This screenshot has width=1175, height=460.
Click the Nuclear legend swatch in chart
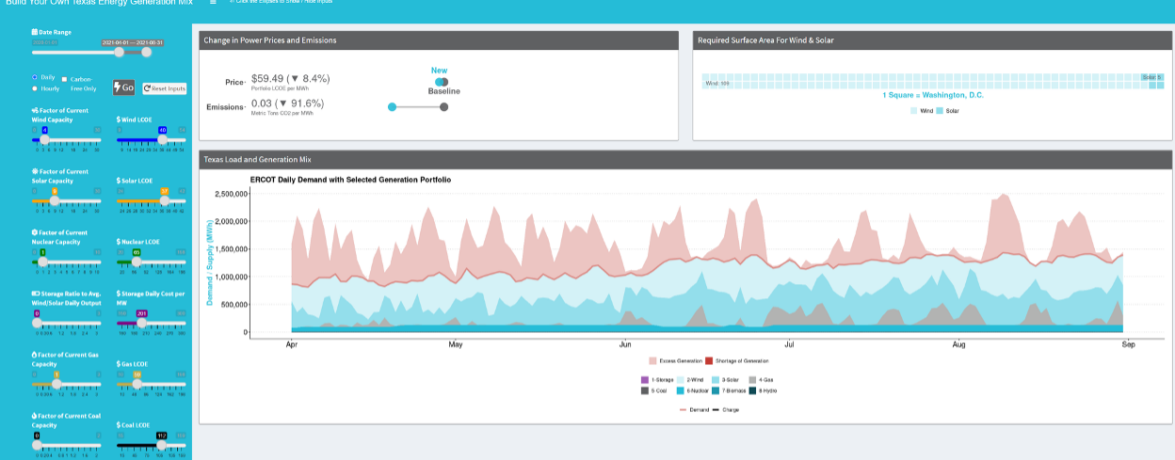[x=678, y=390]
